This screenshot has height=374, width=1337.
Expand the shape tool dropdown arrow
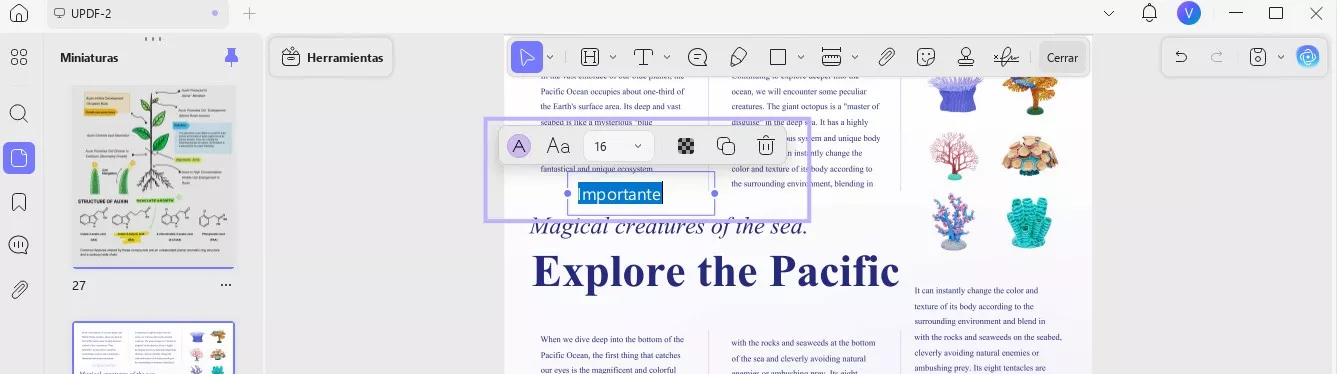802,57
